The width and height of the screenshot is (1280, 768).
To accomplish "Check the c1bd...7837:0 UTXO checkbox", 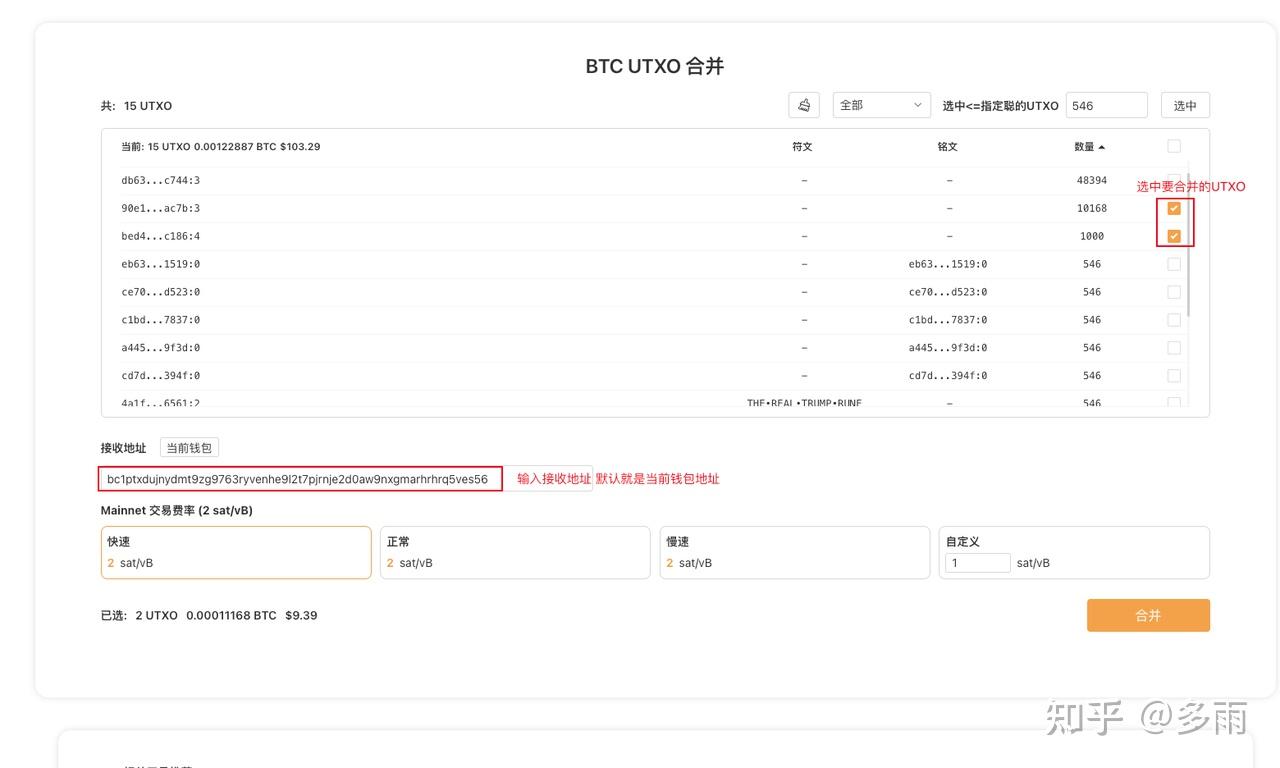I will tap(1174, 320).
